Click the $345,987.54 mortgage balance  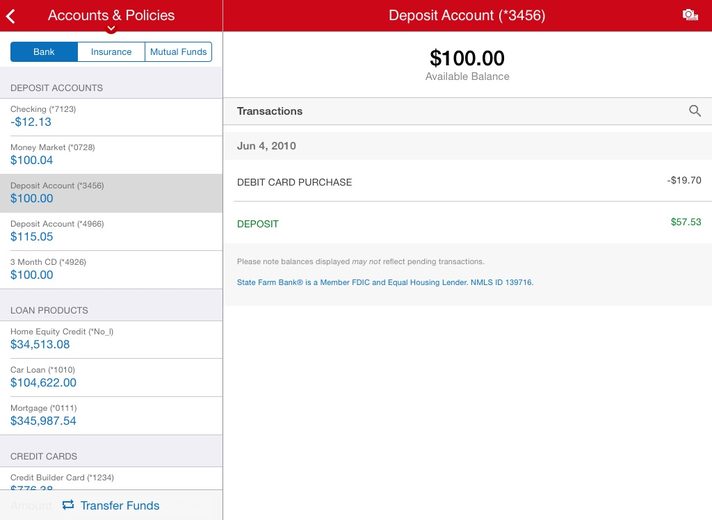[x=43, y=421]
